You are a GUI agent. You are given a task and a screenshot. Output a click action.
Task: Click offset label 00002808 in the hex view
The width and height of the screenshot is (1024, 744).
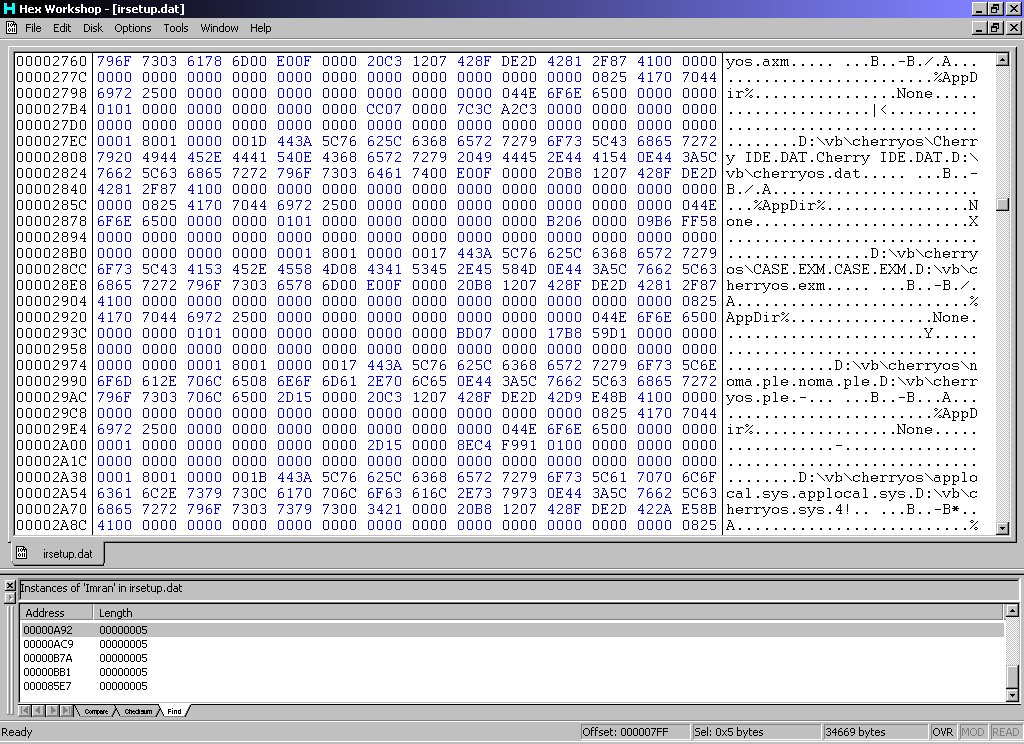click(52, 157)
